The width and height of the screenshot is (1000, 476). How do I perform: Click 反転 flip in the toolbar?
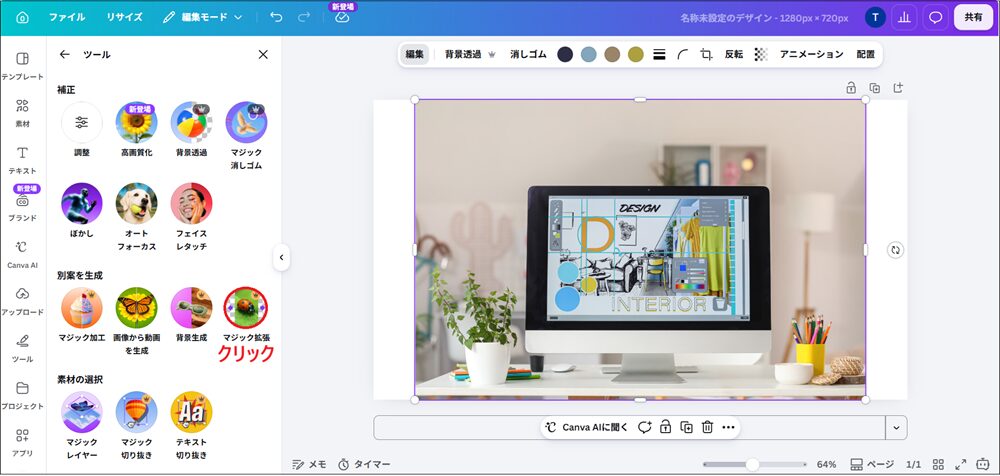pyautogui.click(x=733, y=55)
